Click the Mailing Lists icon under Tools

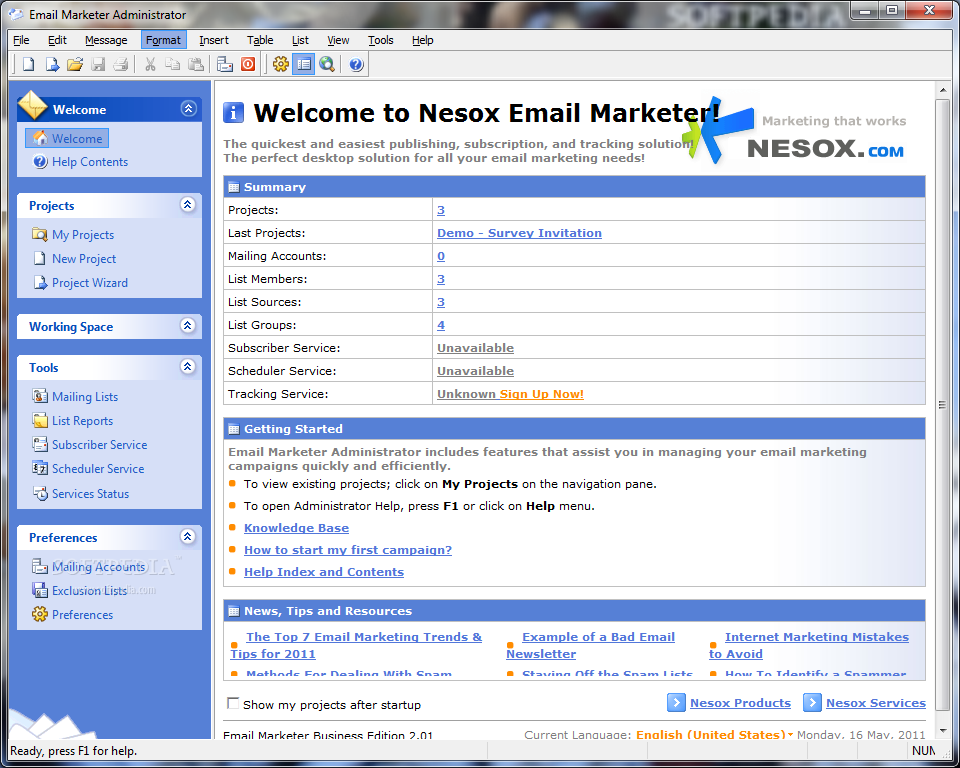[x=39, y=396]
